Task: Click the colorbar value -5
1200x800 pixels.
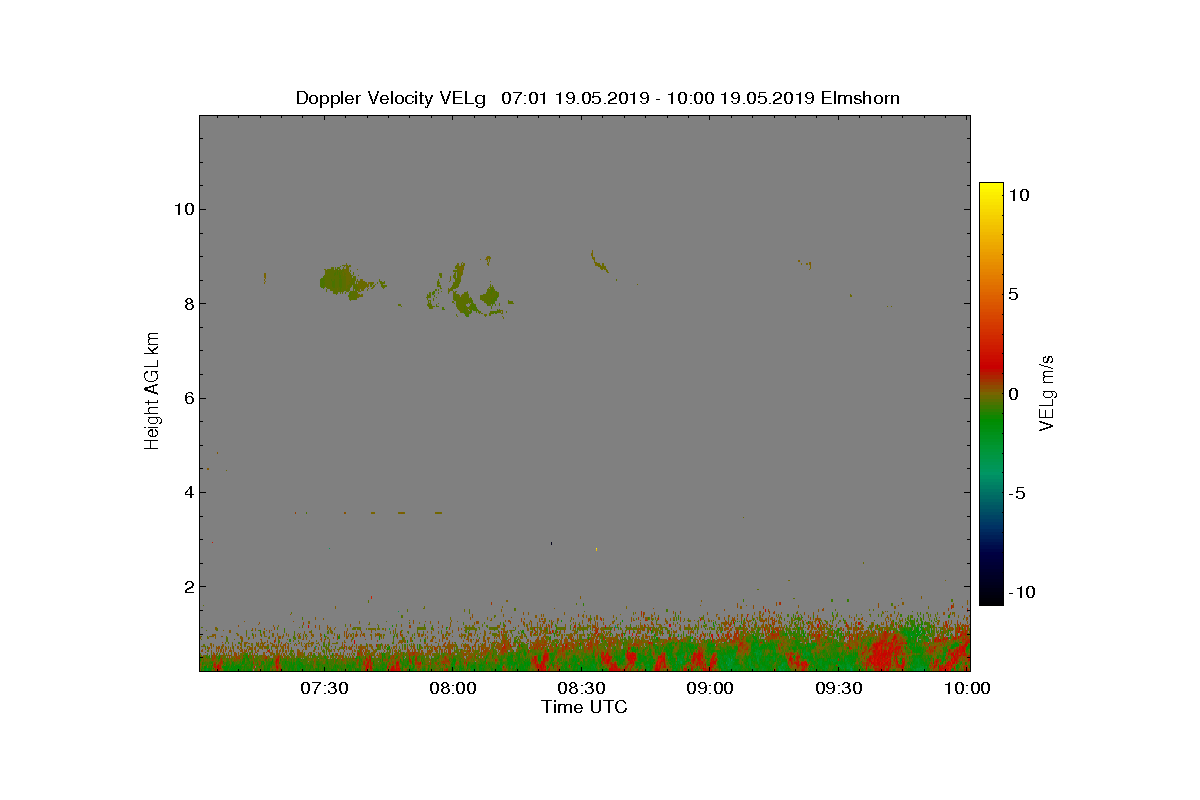Action: click(1017, 493)
